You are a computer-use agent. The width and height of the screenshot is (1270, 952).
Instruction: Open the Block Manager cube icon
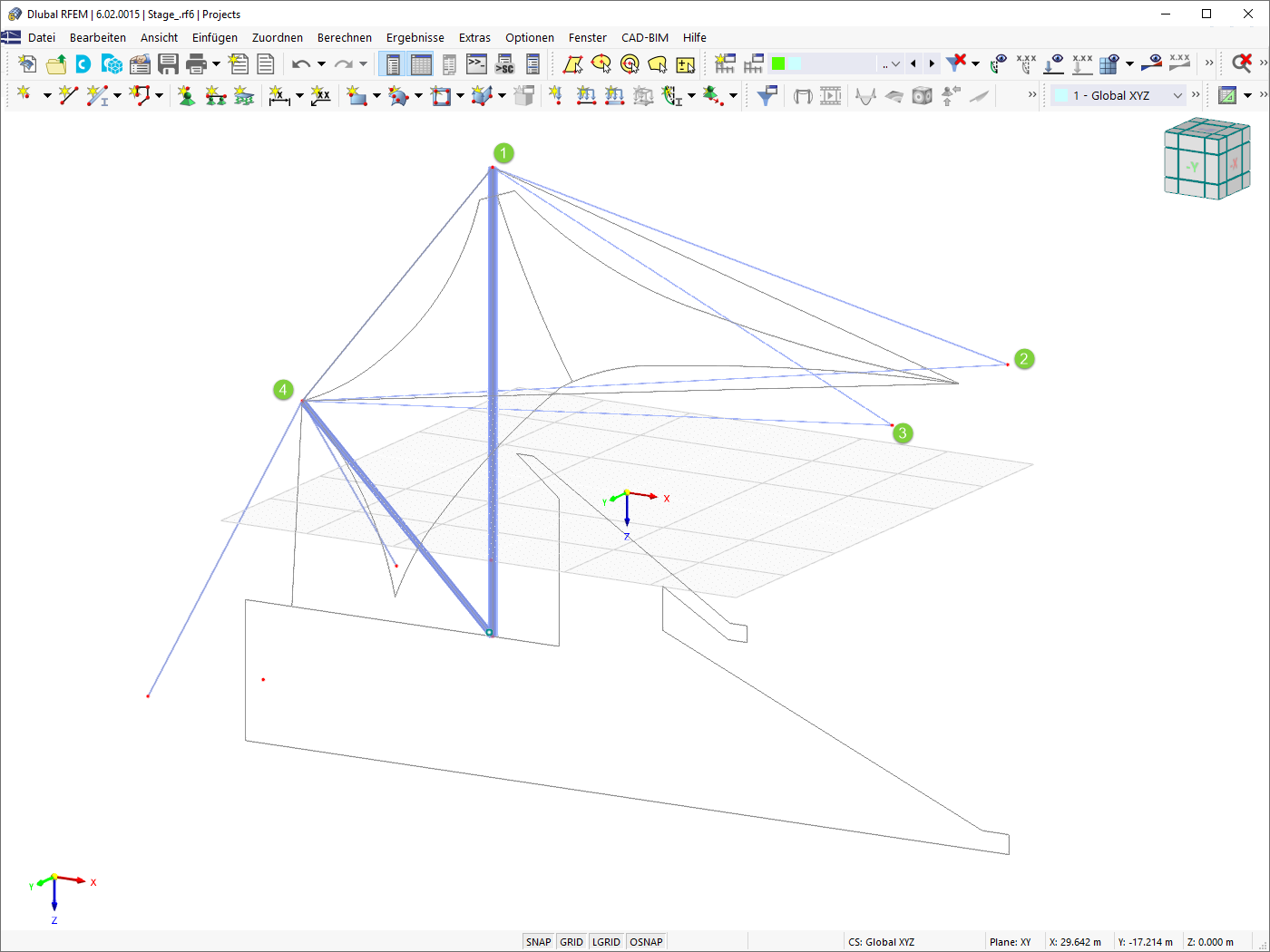[112, 64]
